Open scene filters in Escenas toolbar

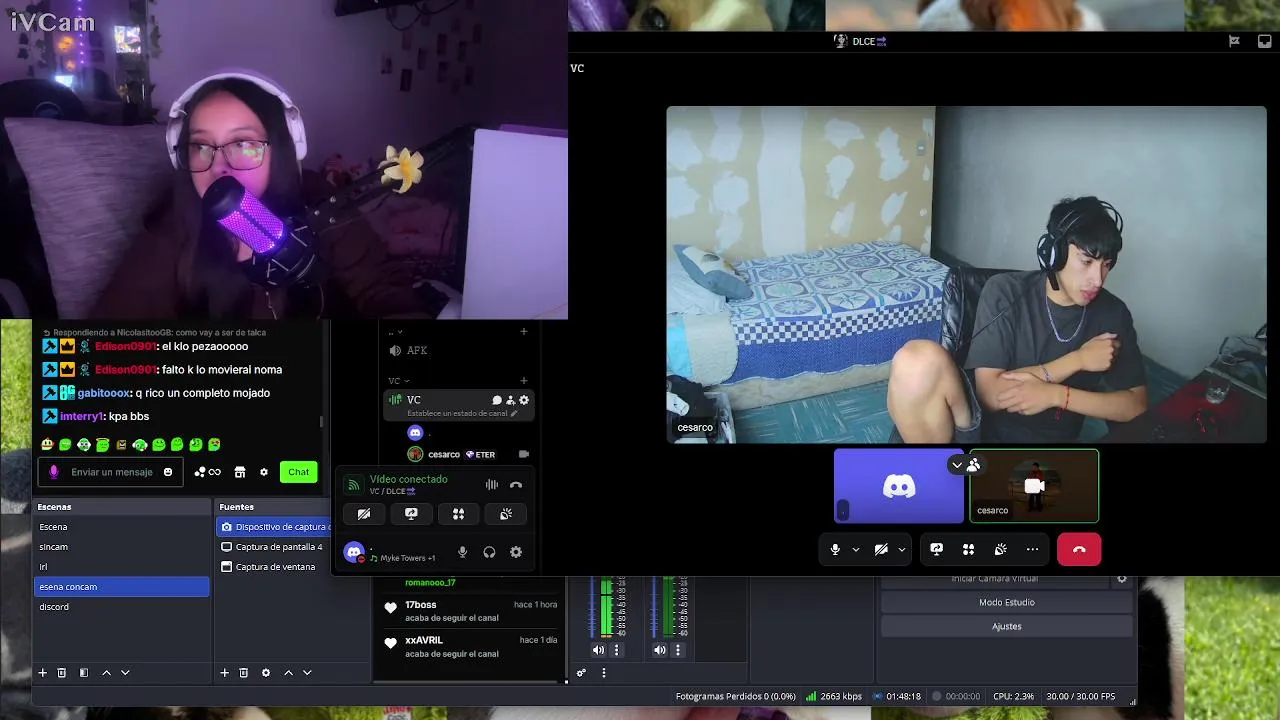pos(84,673)
